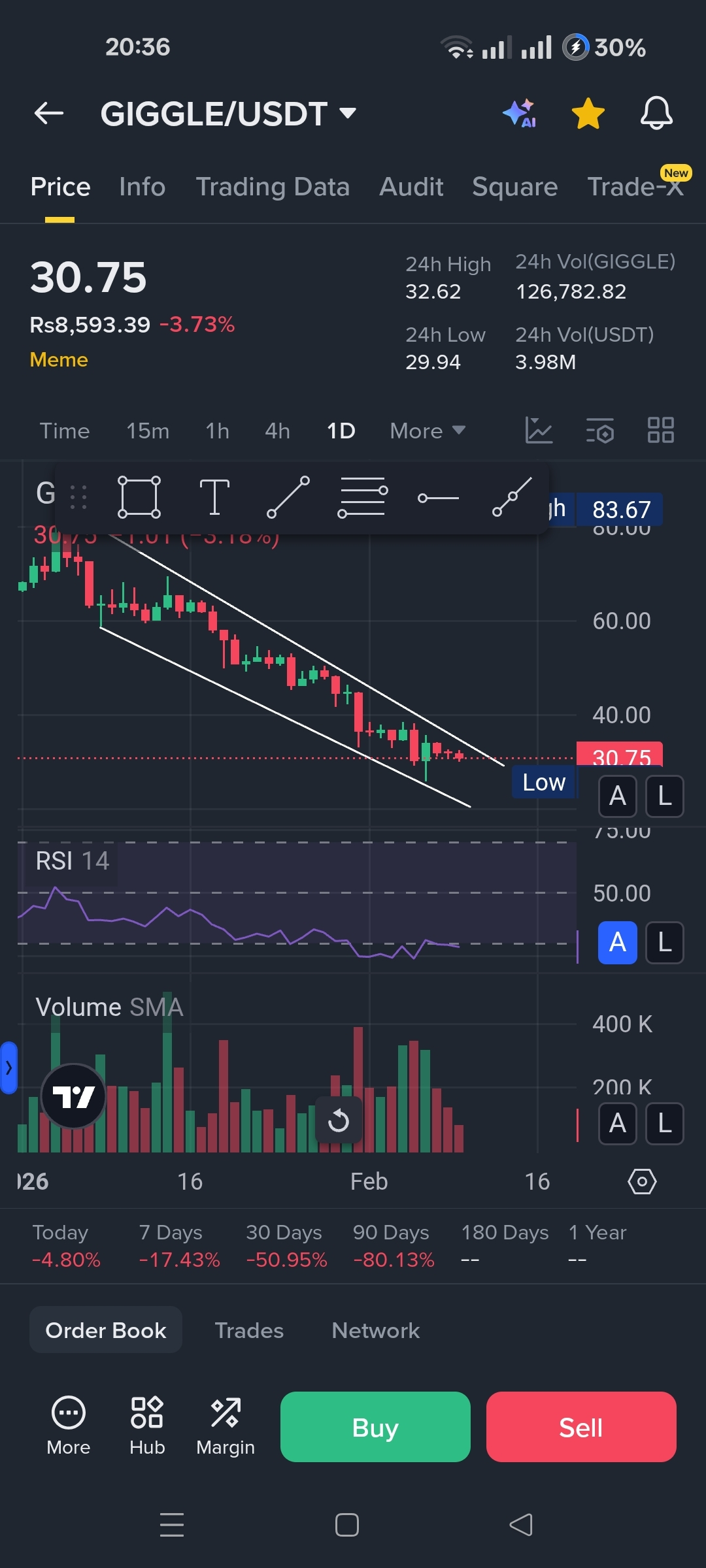Tap the green Buy button
Screen dimensions: 706x1568
[375, 1427]
